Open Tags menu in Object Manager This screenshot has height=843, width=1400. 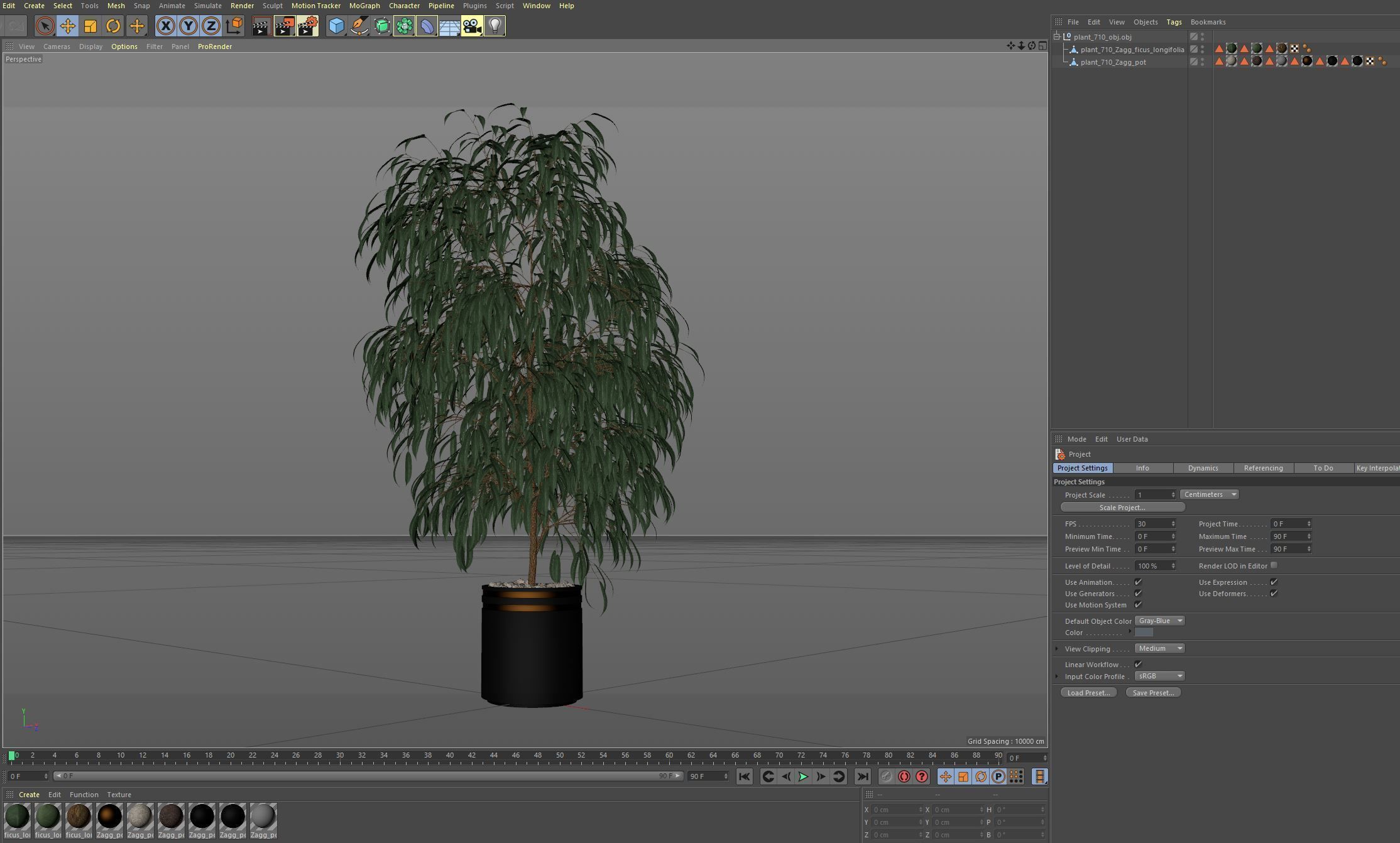pos(1174,22)
